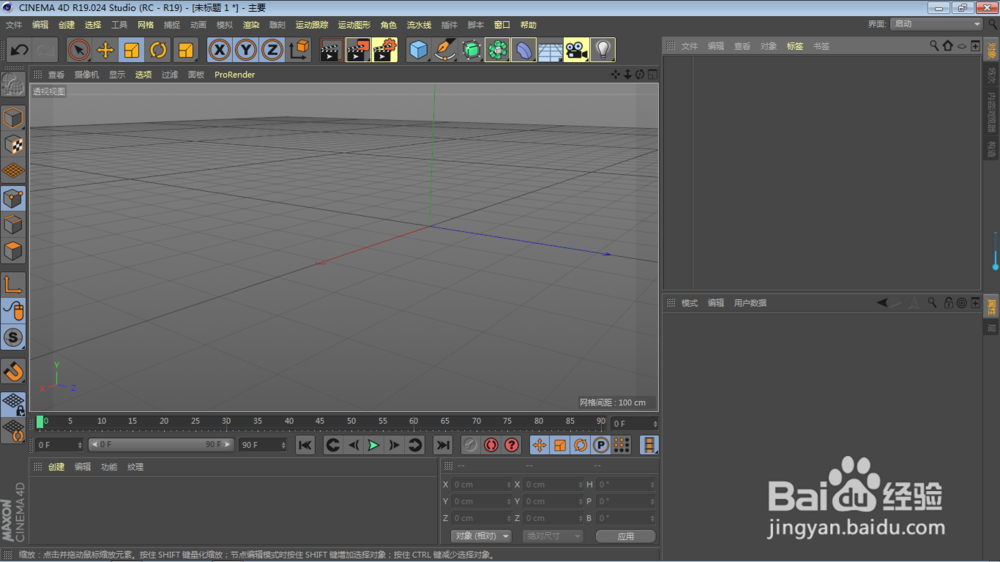Add a Subdivision Surface generator
Screen dimensions: 1000x562
coord(471,50)
